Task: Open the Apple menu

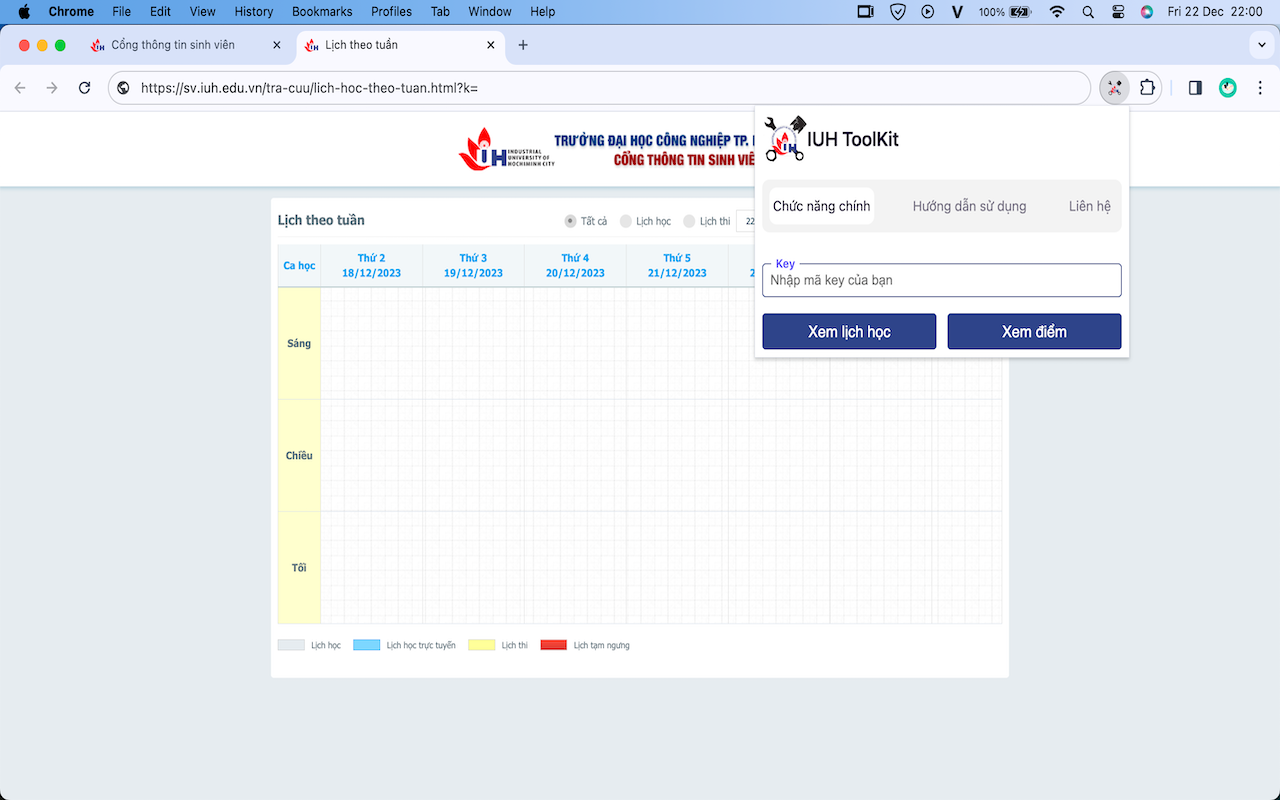Action: [x=24, y=12]
